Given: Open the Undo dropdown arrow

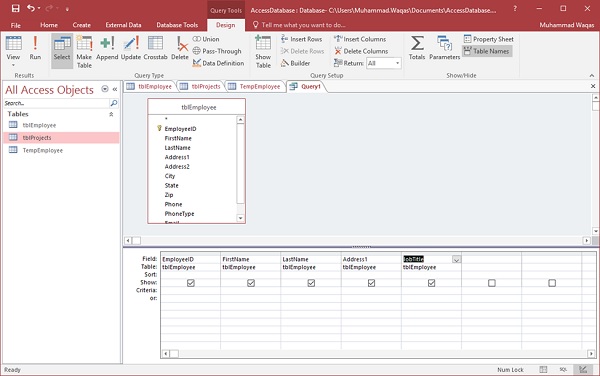Looking at the screenshot, I should [x=39, y=8].
